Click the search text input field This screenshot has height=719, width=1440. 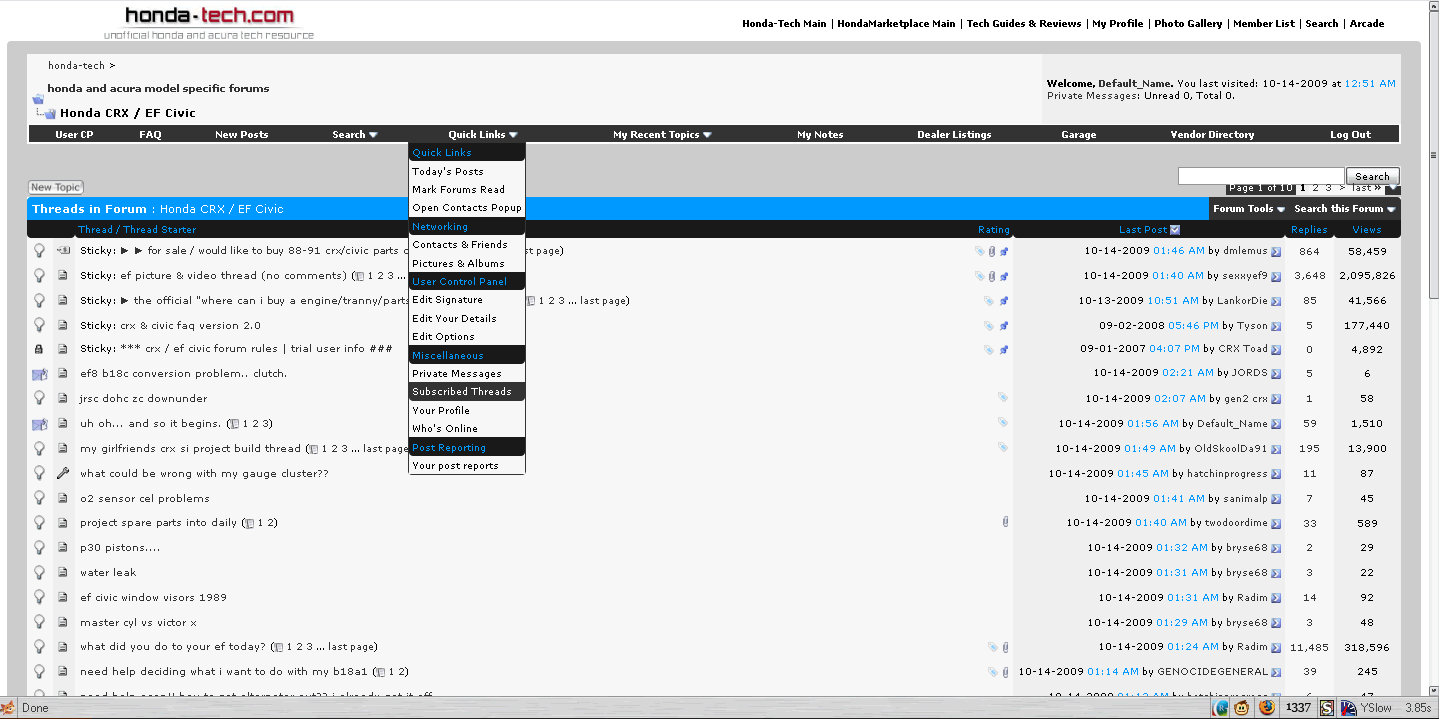(1260, 176)
